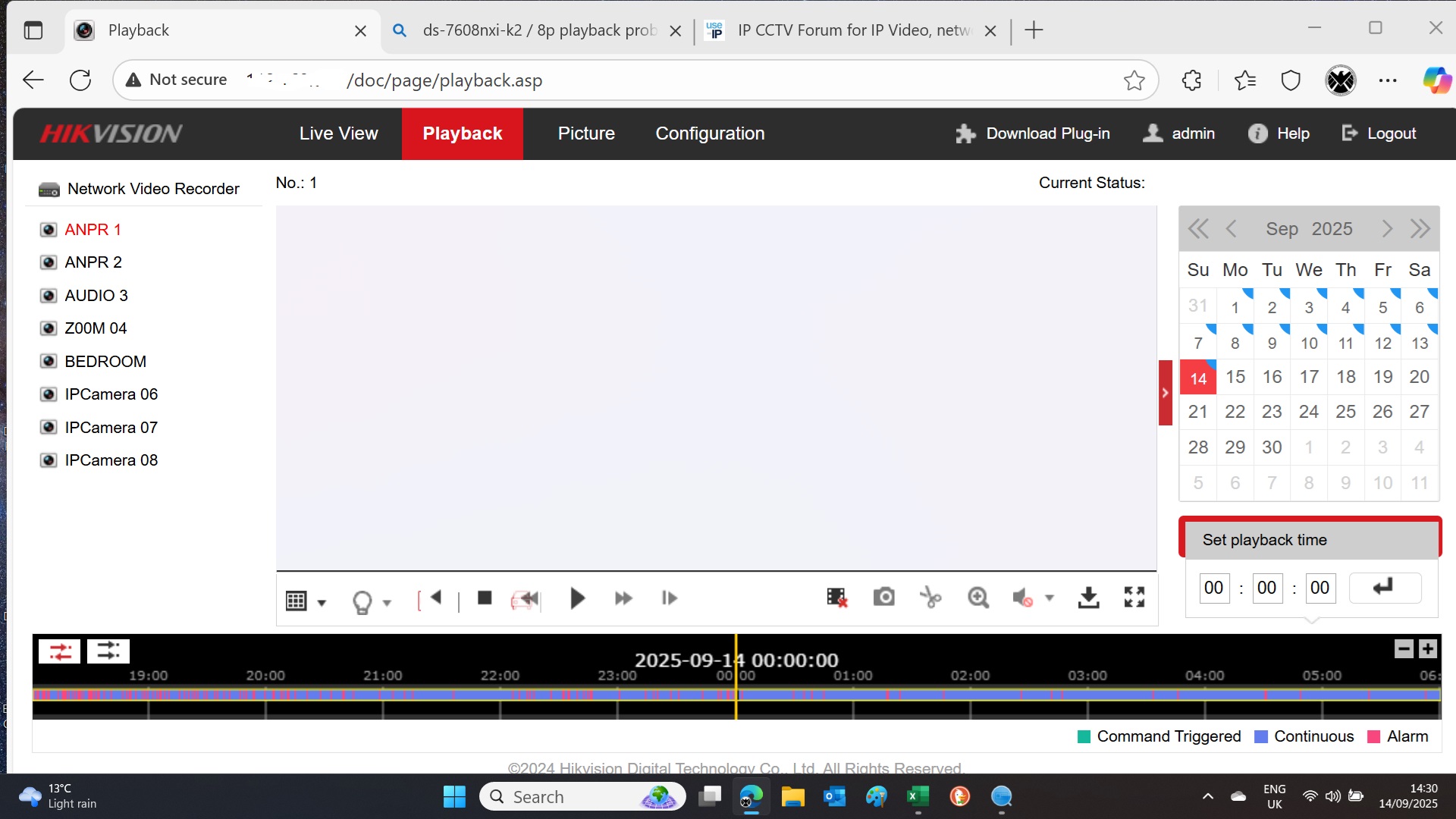Screen dimensions: 1456x819
Task: Open the volume dropdown arrow
Action: (x=1050, y=598)
